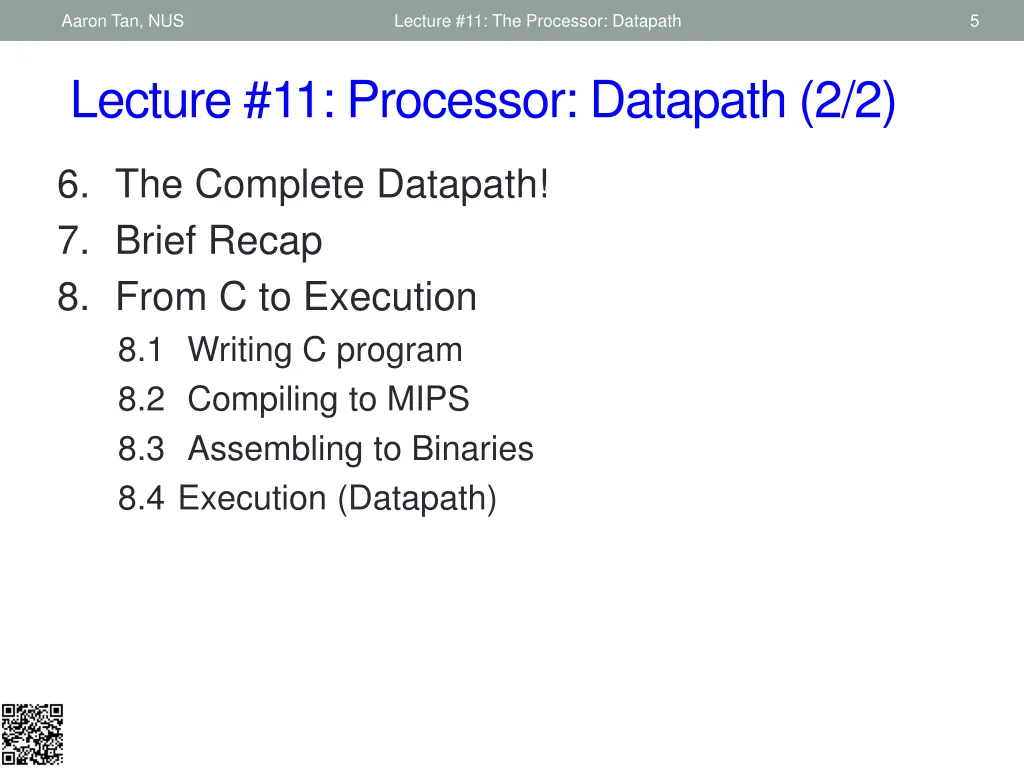Select the Brief Recap text
This screenshot has height=768, width=1024.
tap(219, 241)
